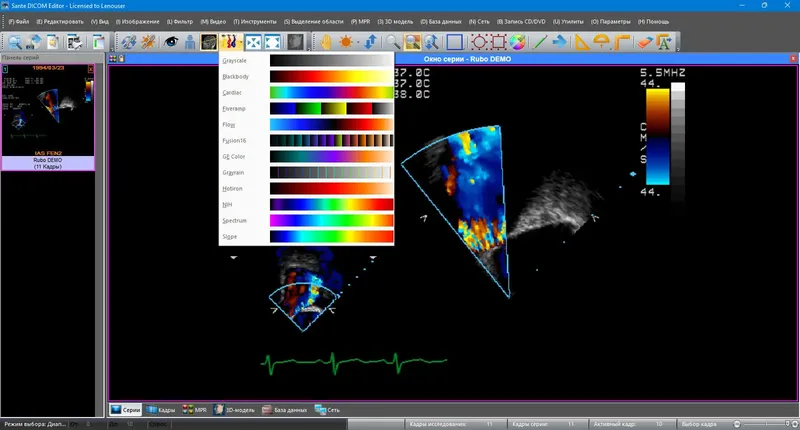Click the report print preview toolbar icon
The image size is (800, 430).
[74, 42]
